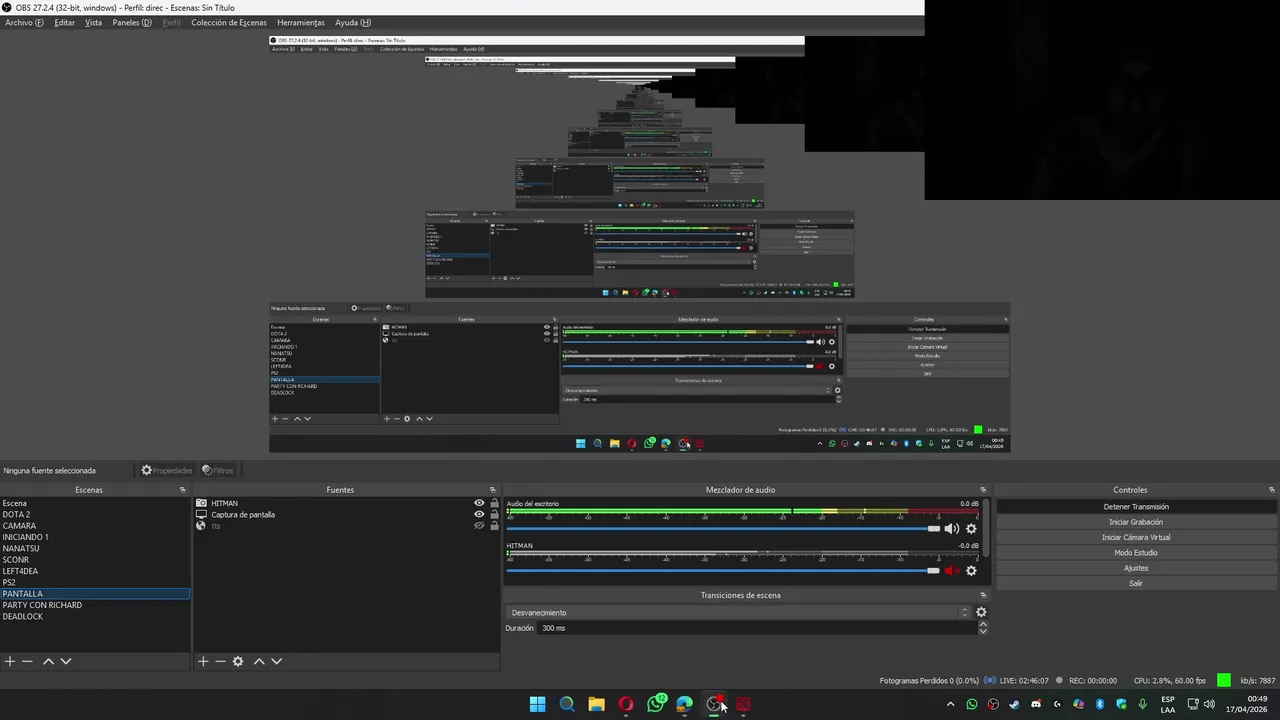Click Iniciar Cámara Virtual

(1136, 537)
